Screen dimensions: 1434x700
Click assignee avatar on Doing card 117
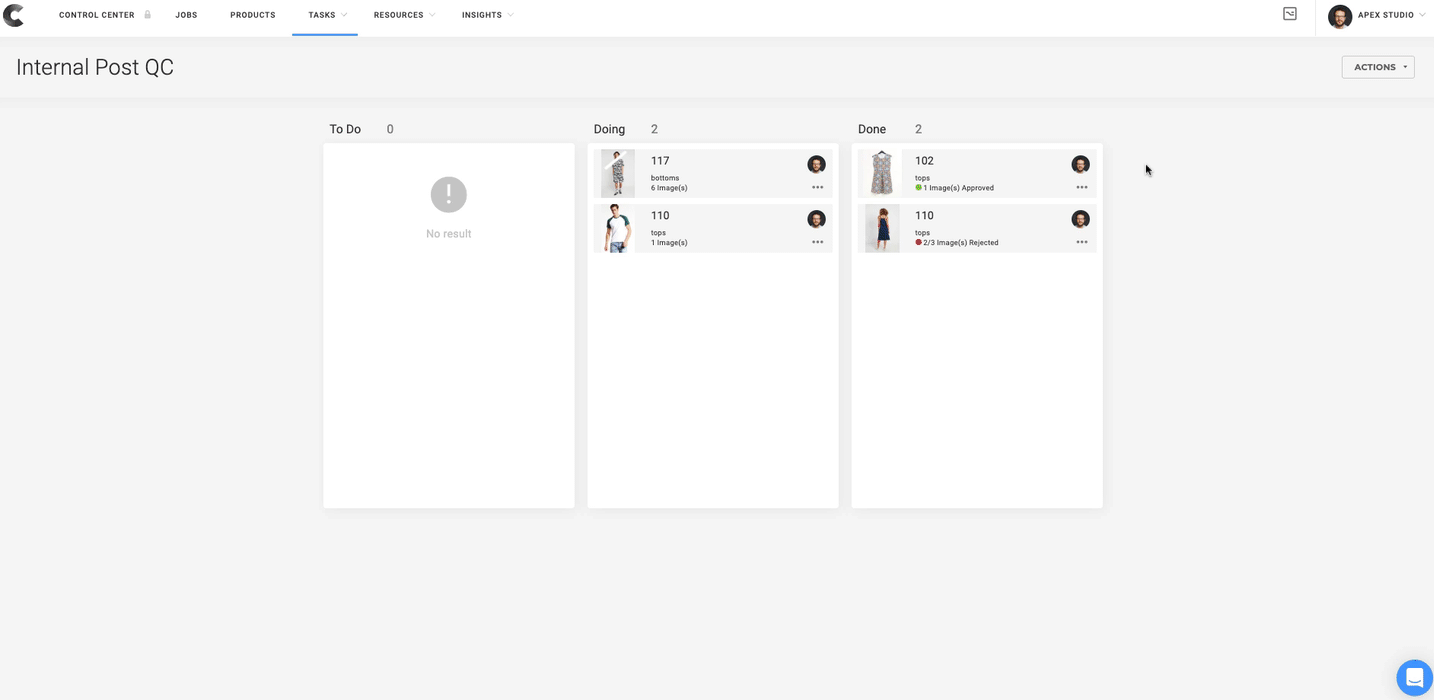816,165
